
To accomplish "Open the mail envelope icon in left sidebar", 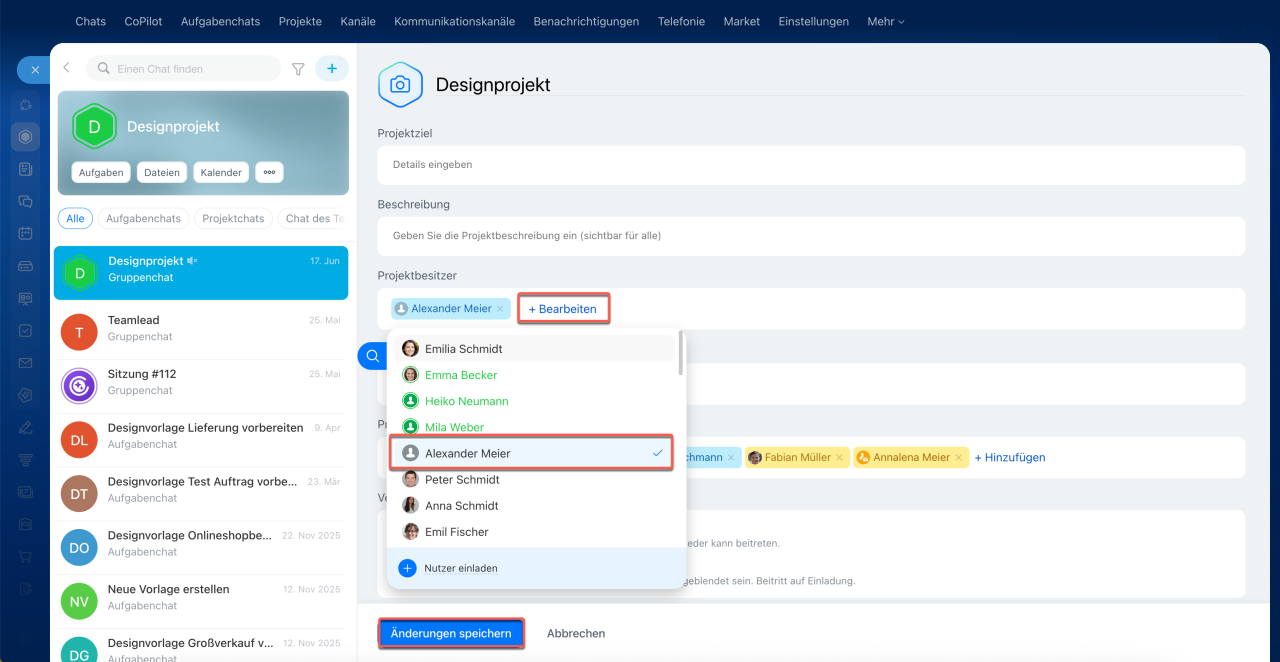I will click(x=26, y=362).
